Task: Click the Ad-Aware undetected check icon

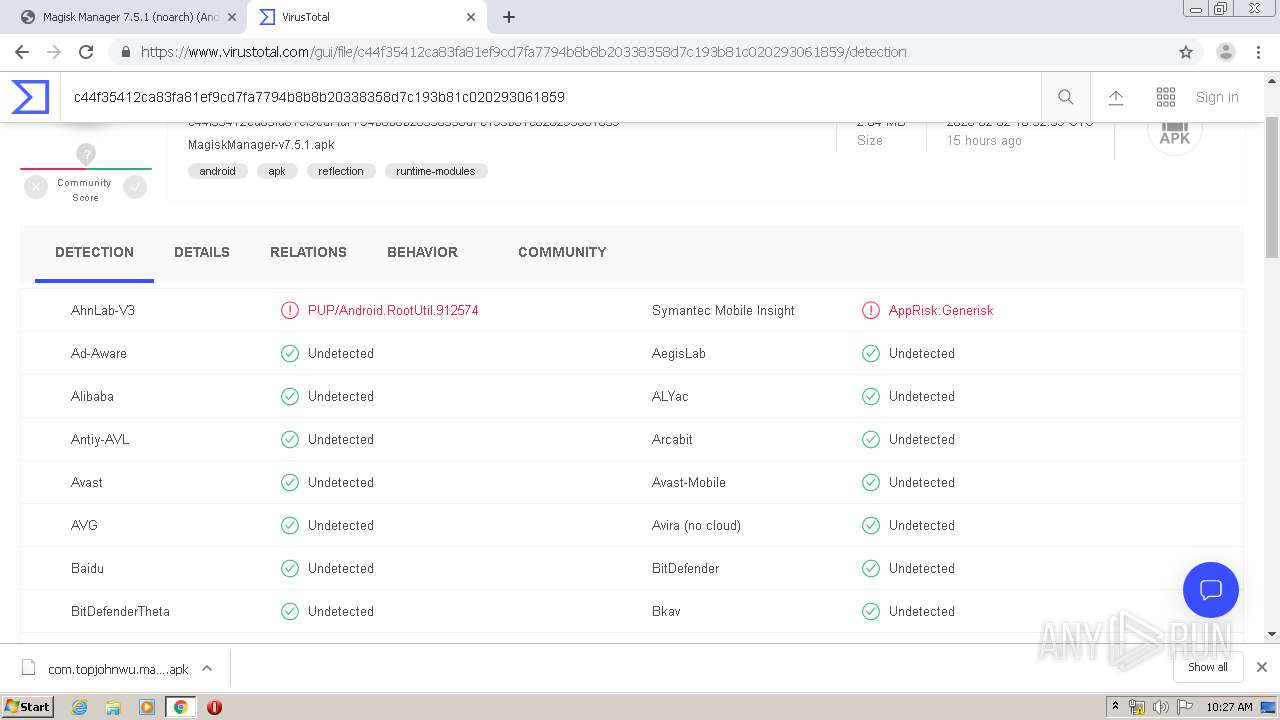Action: [290, 354]
